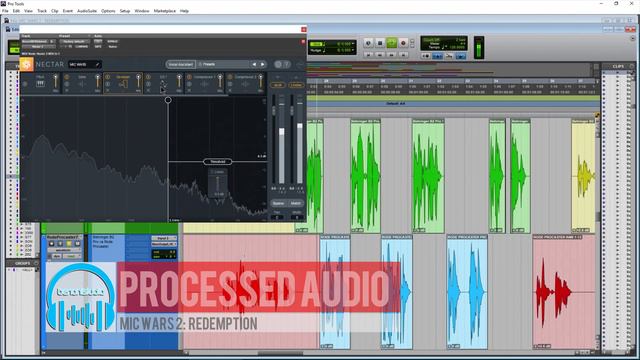Select the Gate module icon
Viewport: 640px width, 360px height.
(x=82, y=84)
